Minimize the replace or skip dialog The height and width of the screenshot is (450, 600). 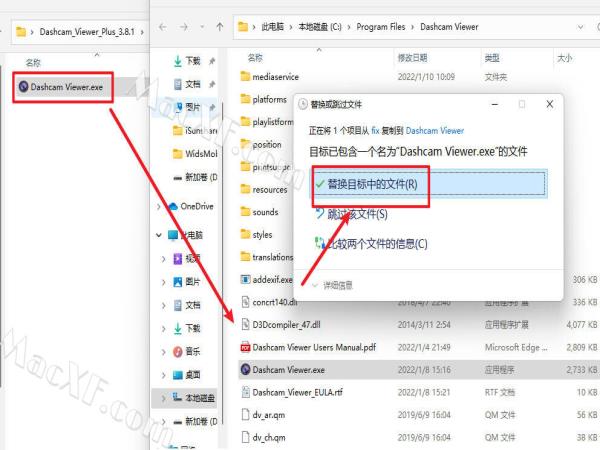coord(495,104)
